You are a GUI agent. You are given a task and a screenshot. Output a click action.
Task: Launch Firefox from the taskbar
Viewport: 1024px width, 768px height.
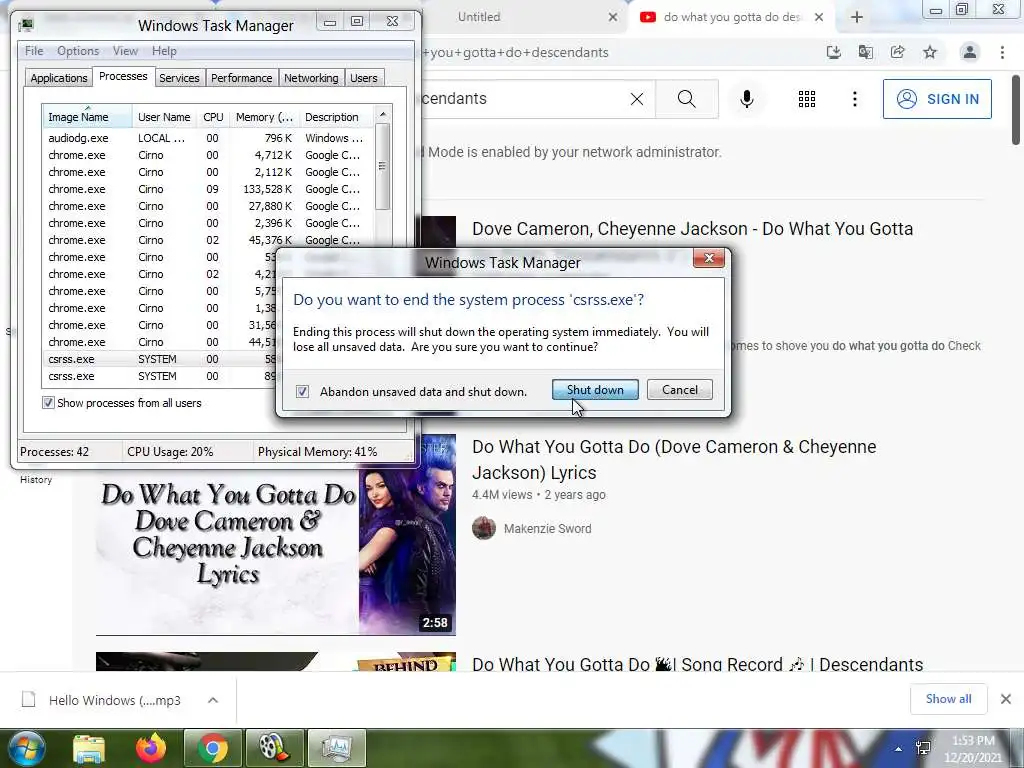click(x=151, y=748)
